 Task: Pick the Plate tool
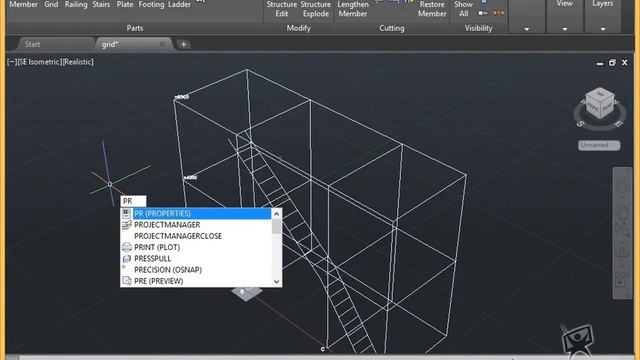[124, 4]
